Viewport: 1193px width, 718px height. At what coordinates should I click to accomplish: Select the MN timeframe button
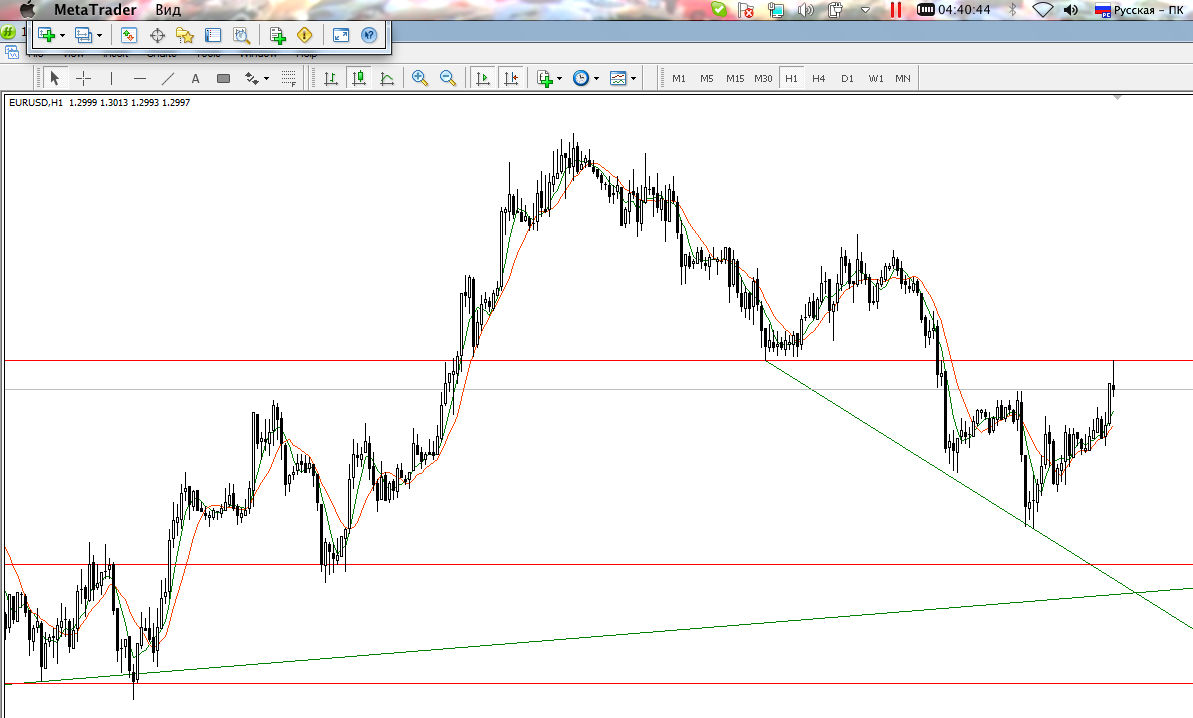[903, 78]
